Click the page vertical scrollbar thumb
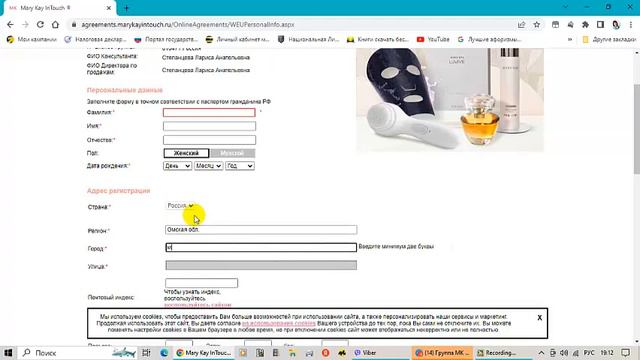Image resolution: width=640 pixels, height=360 pixels. click(x=636, y=129)
